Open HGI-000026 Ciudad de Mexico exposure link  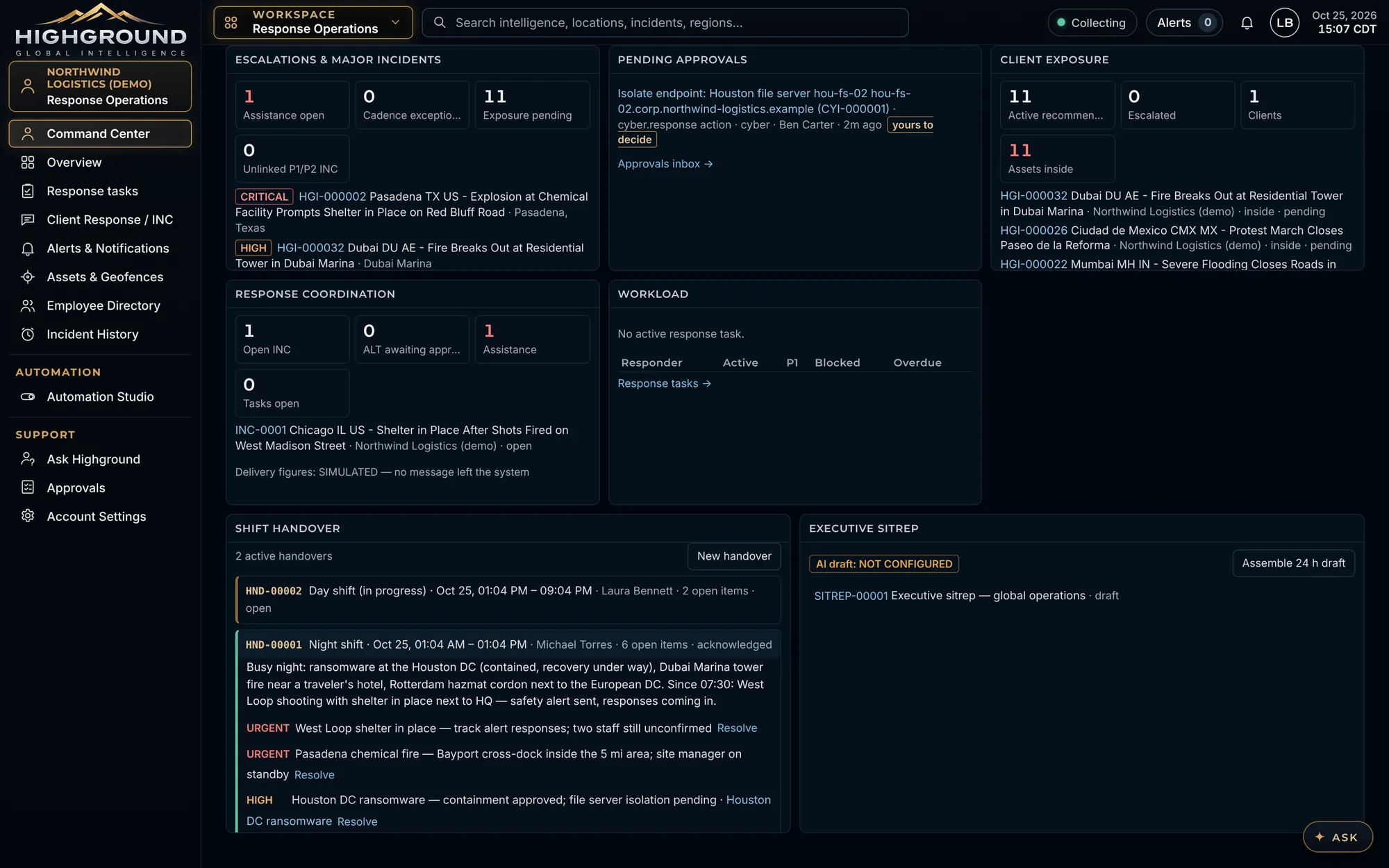point(1034,230)
